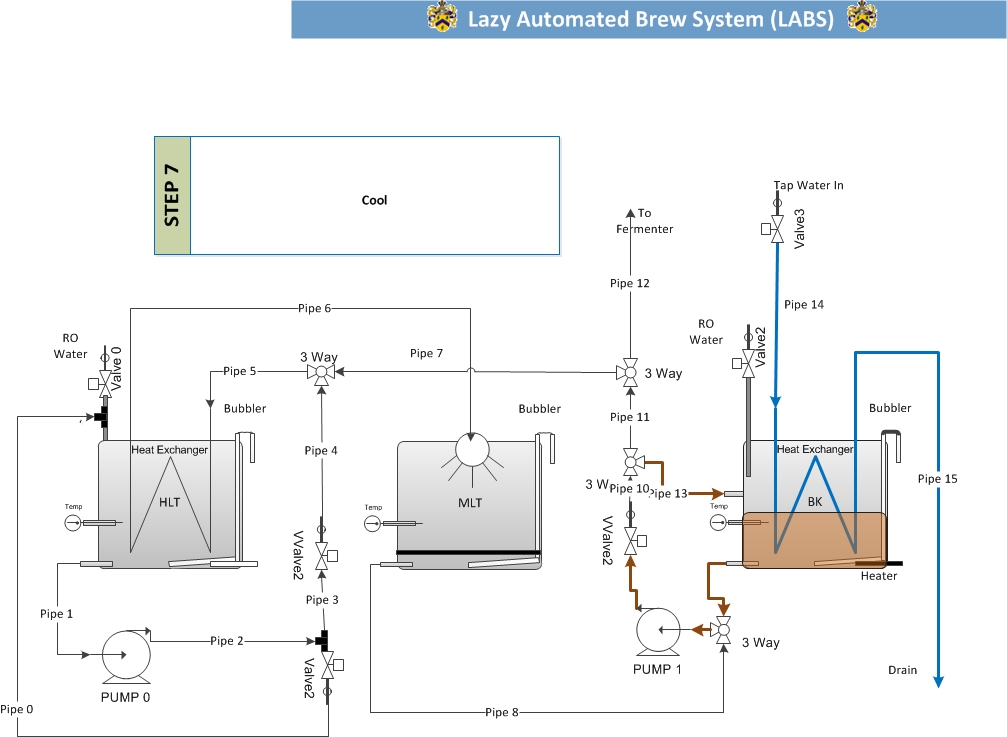Screen dimensions: 1007x737
Task: Click the Pipe 0 label
Action: pyautogui.click(x=17, y=709)
